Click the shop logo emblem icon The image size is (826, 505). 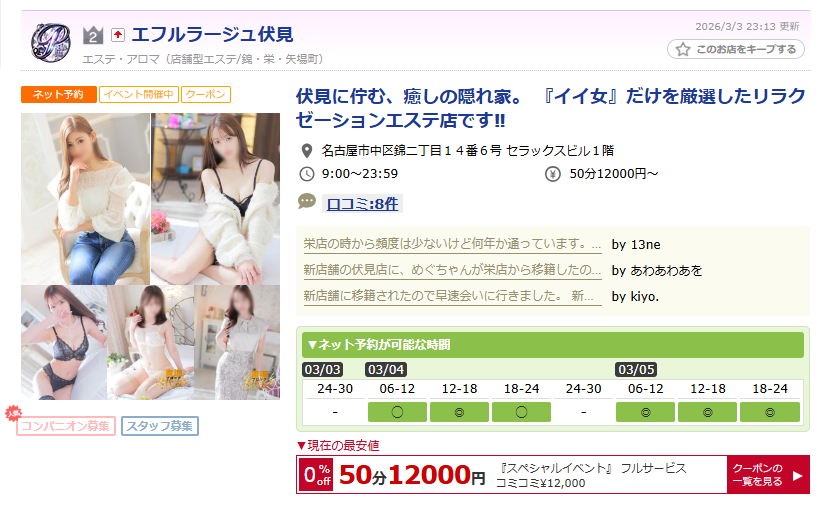coord(51,42)
